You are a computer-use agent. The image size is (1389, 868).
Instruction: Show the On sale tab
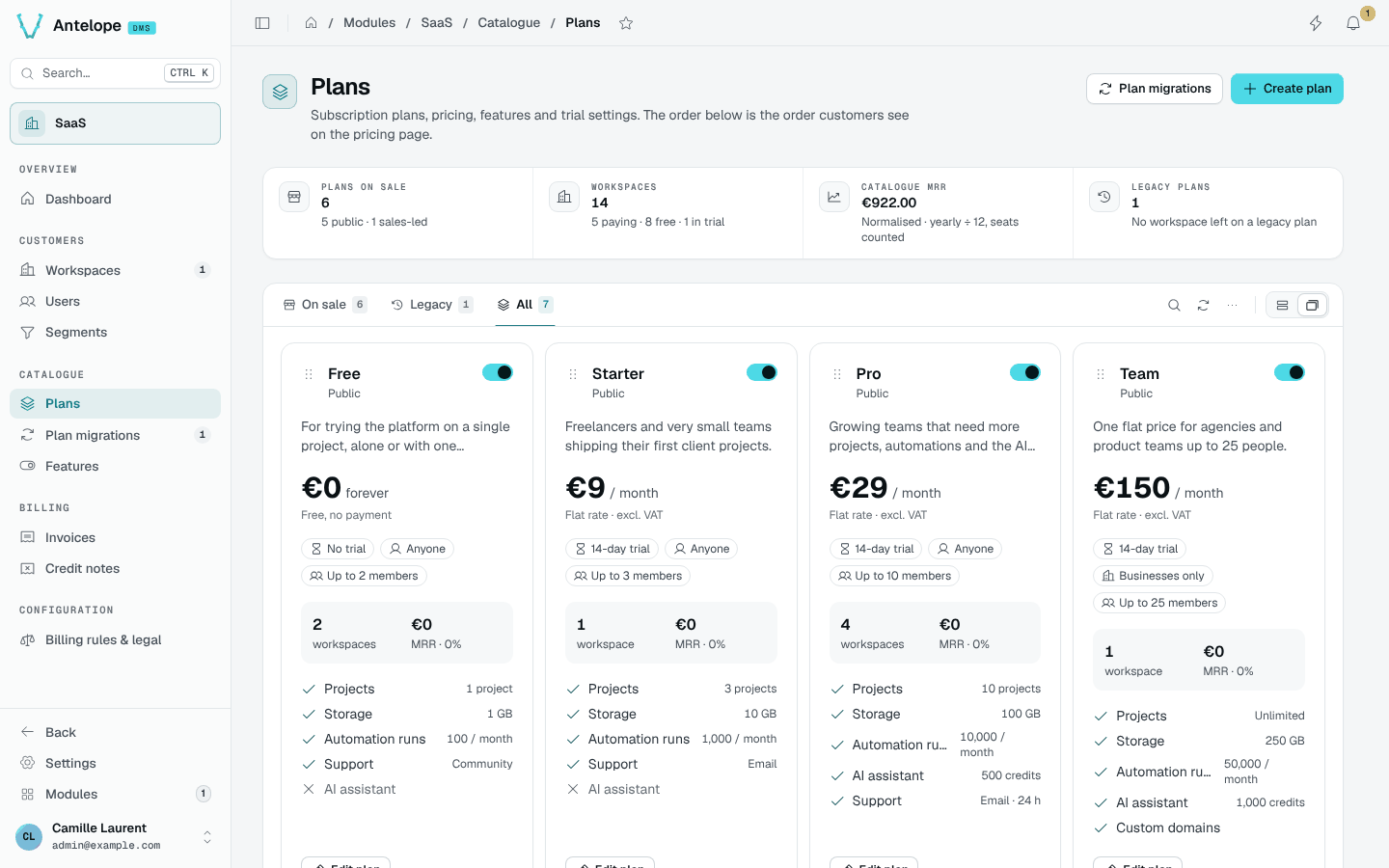coord(325,305)
